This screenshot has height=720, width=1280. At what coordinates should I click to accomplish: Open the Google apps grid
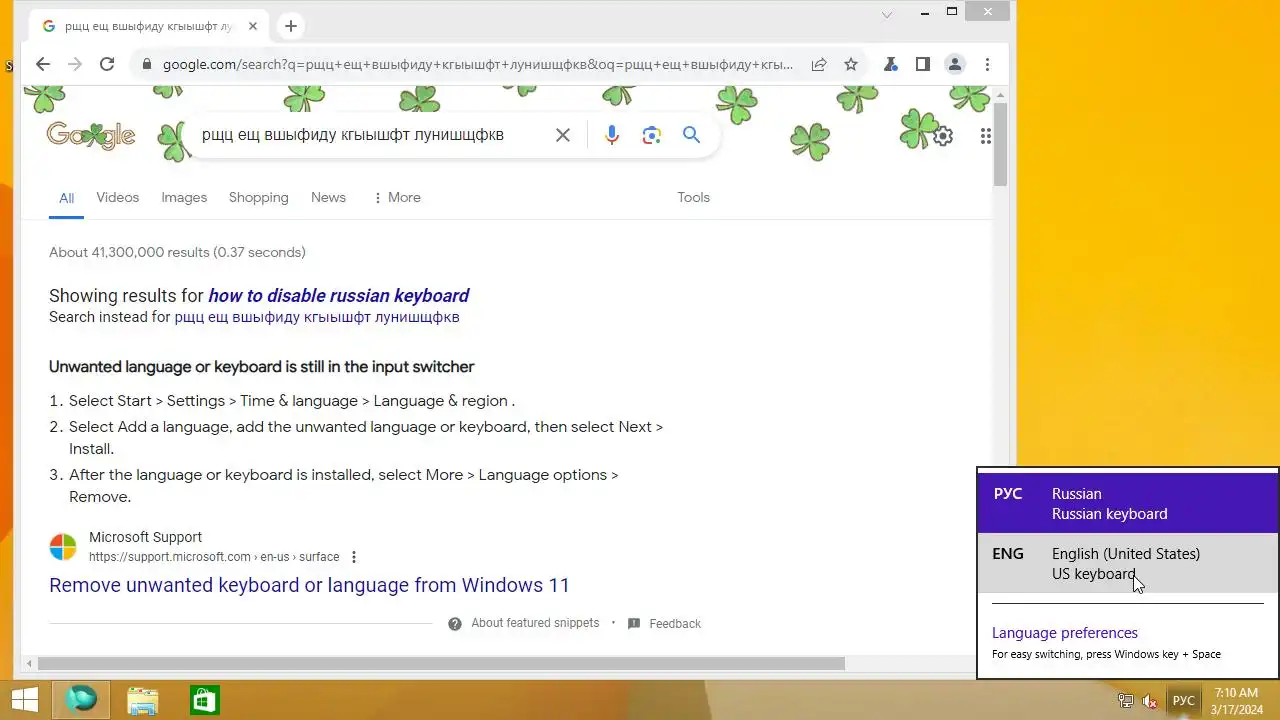pos(986,136)
